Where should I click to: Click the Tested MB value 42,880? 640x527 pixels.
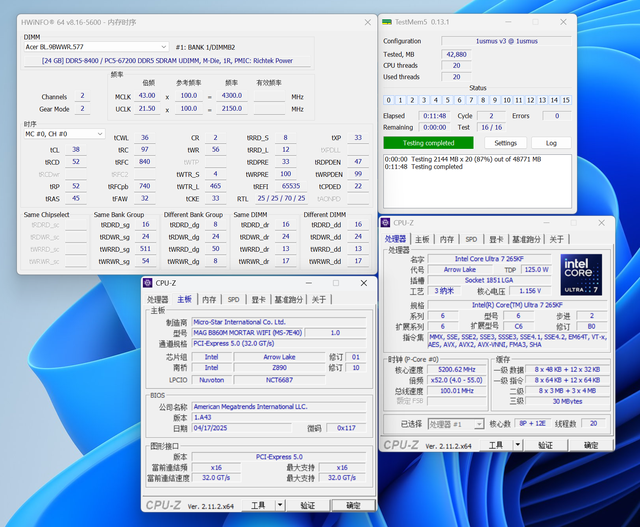[456, 54]
